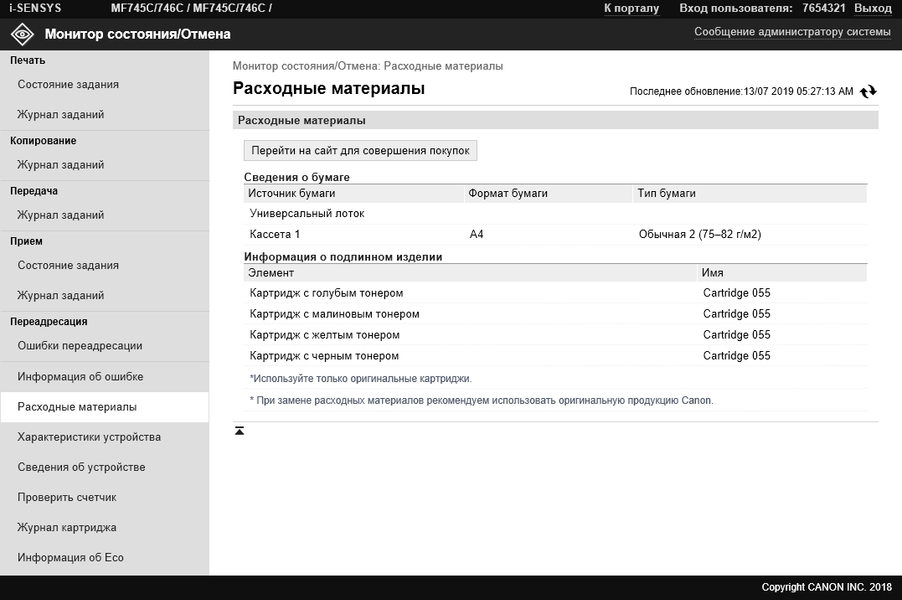Viewport: 902px width, 600px height.
Task: Open «Журнал картриджа»
Action: click(x=67, y=527)
